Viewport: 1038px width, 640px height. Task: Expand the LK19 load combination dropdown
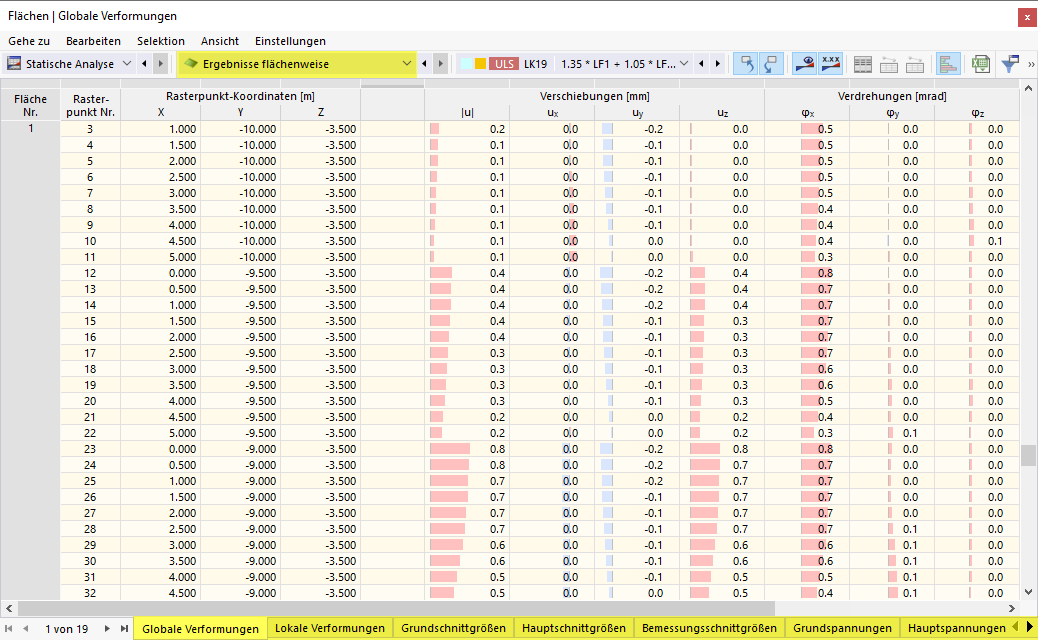tap(684, 64)
